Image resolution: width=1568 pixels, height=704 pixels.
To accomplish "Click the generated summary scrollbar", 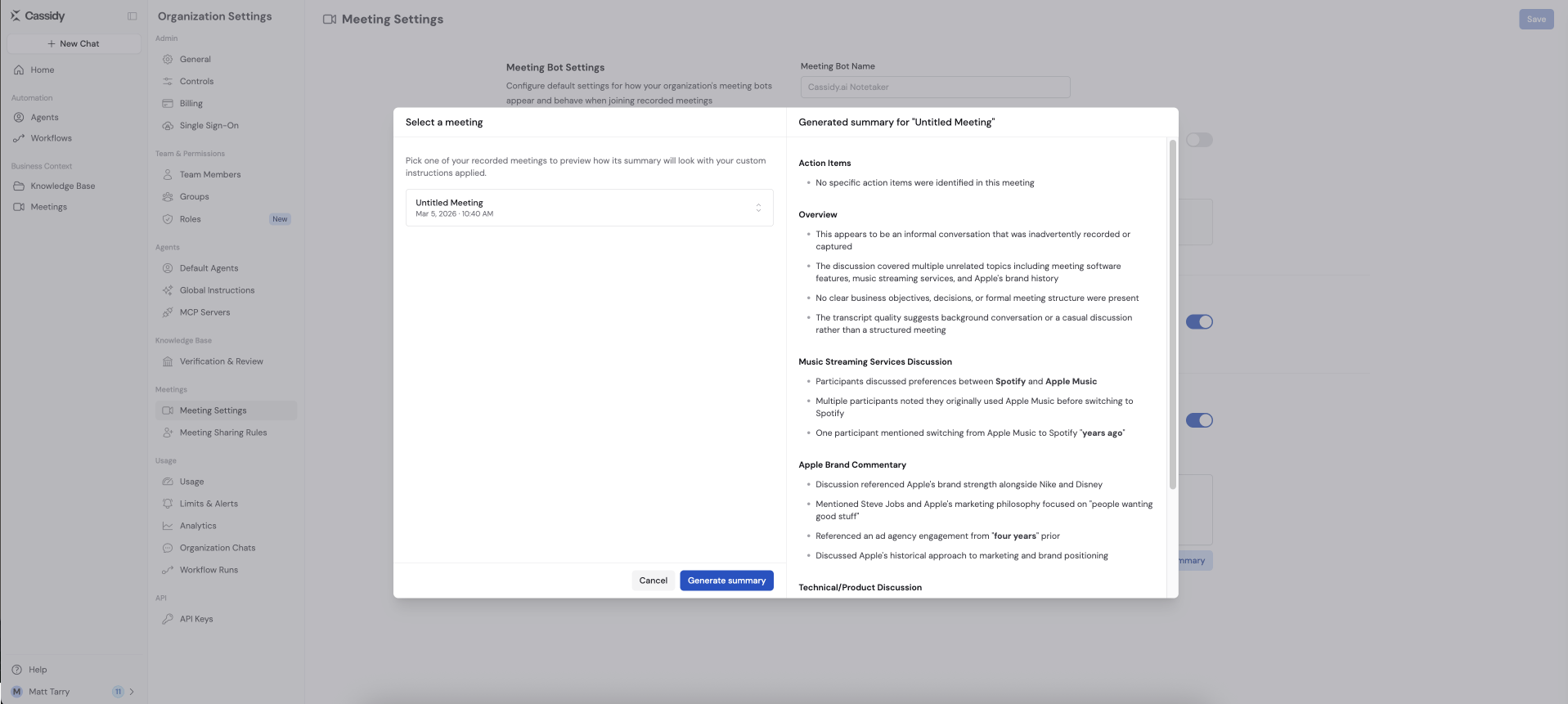I will pyautogui.click(x=1172, y=315).
